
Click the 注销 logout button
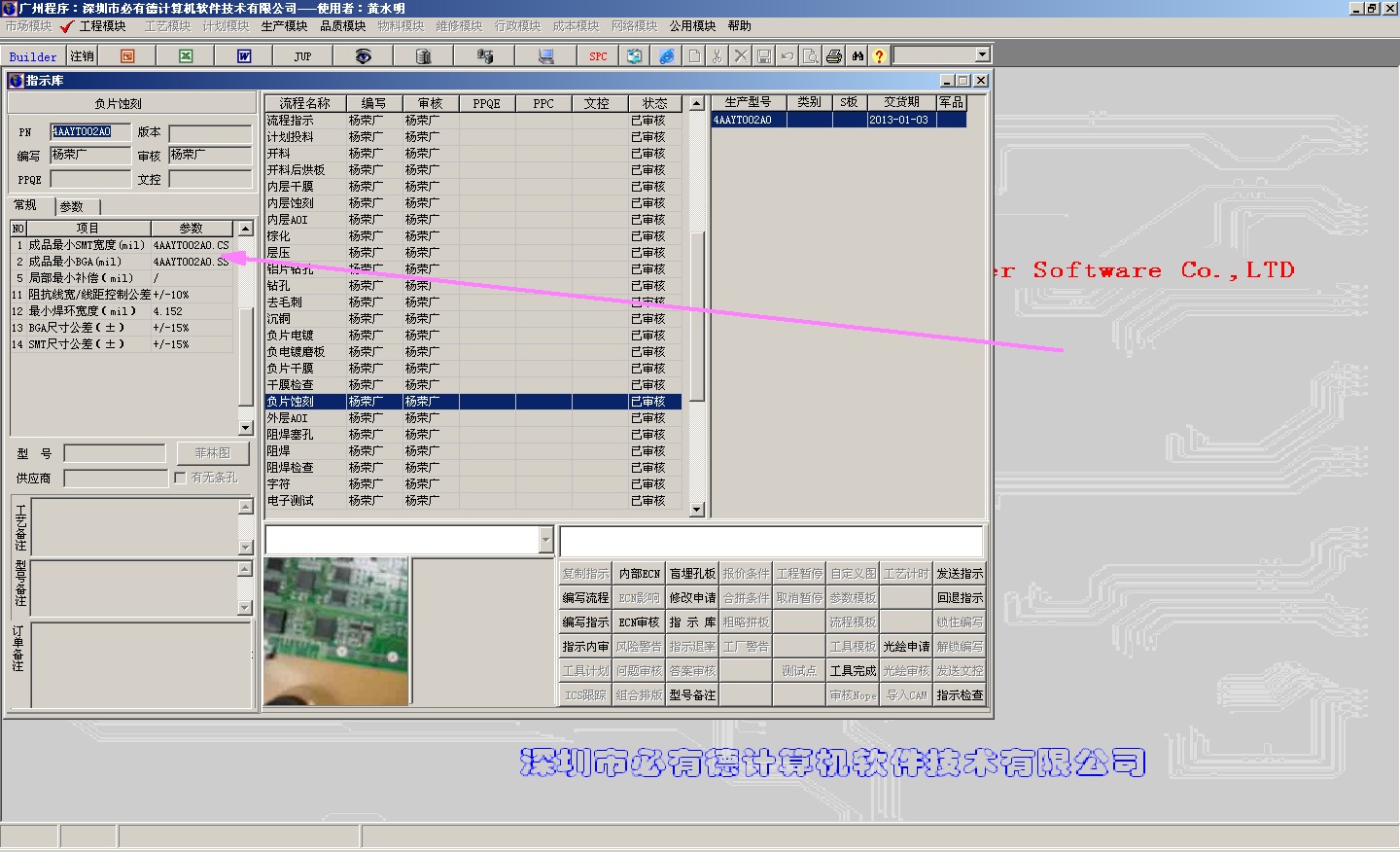pyautogui.click(x=83, y=56)
